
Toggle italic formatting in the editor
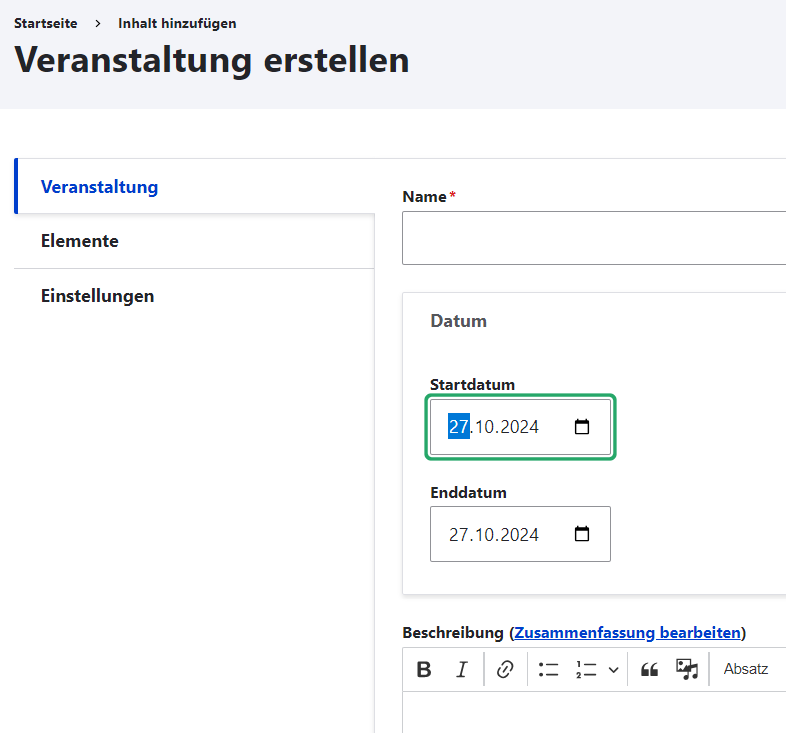(461, 670)
